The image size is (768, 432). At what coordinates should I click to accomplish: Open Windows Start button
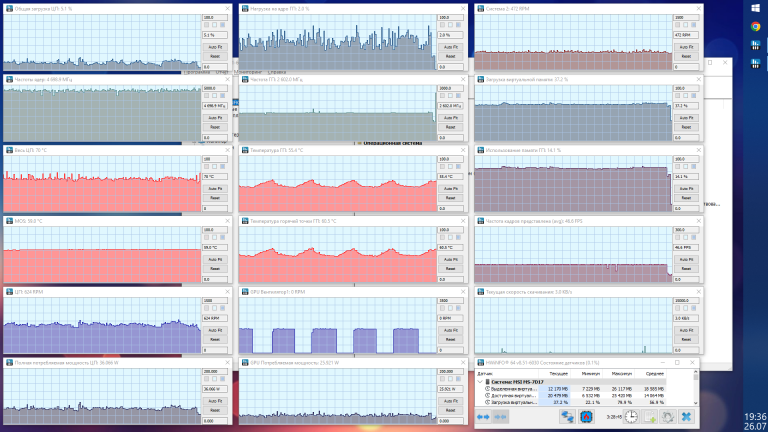pos(755,8)
